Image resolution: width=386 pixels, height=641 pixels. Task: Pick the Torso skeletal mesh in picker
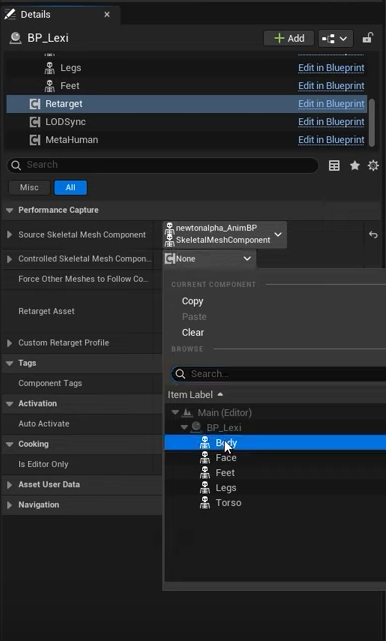point(275,503)
